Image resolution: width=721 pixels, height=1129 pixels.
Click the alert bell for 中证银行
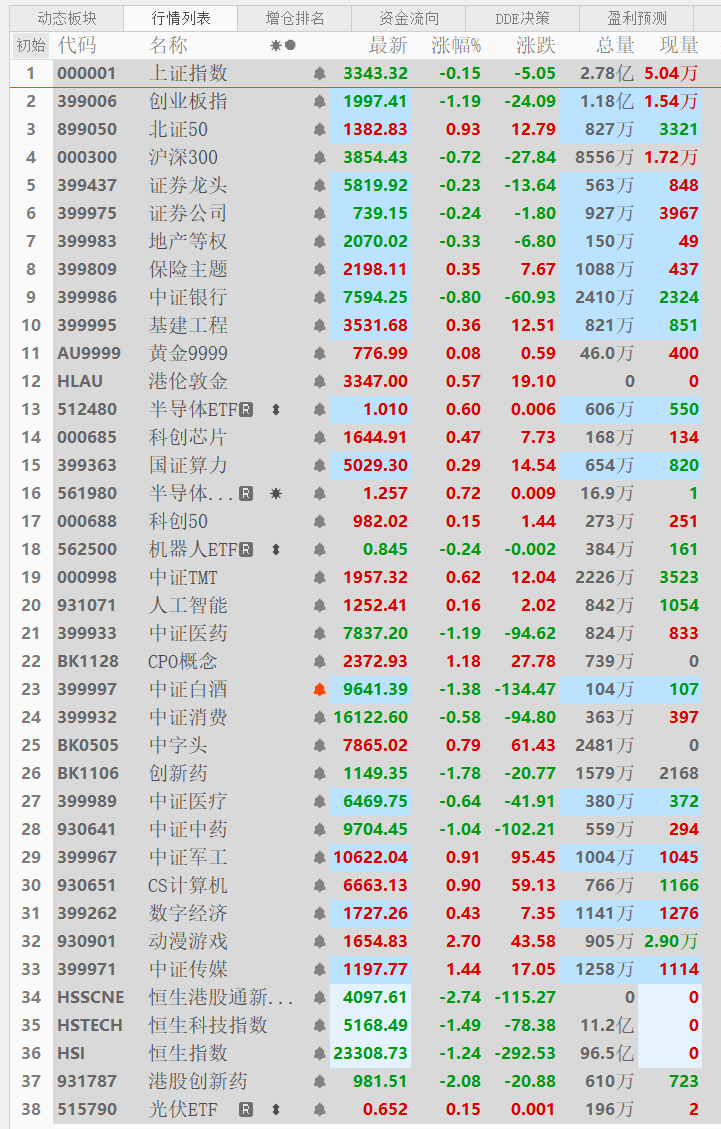point(320,297)
